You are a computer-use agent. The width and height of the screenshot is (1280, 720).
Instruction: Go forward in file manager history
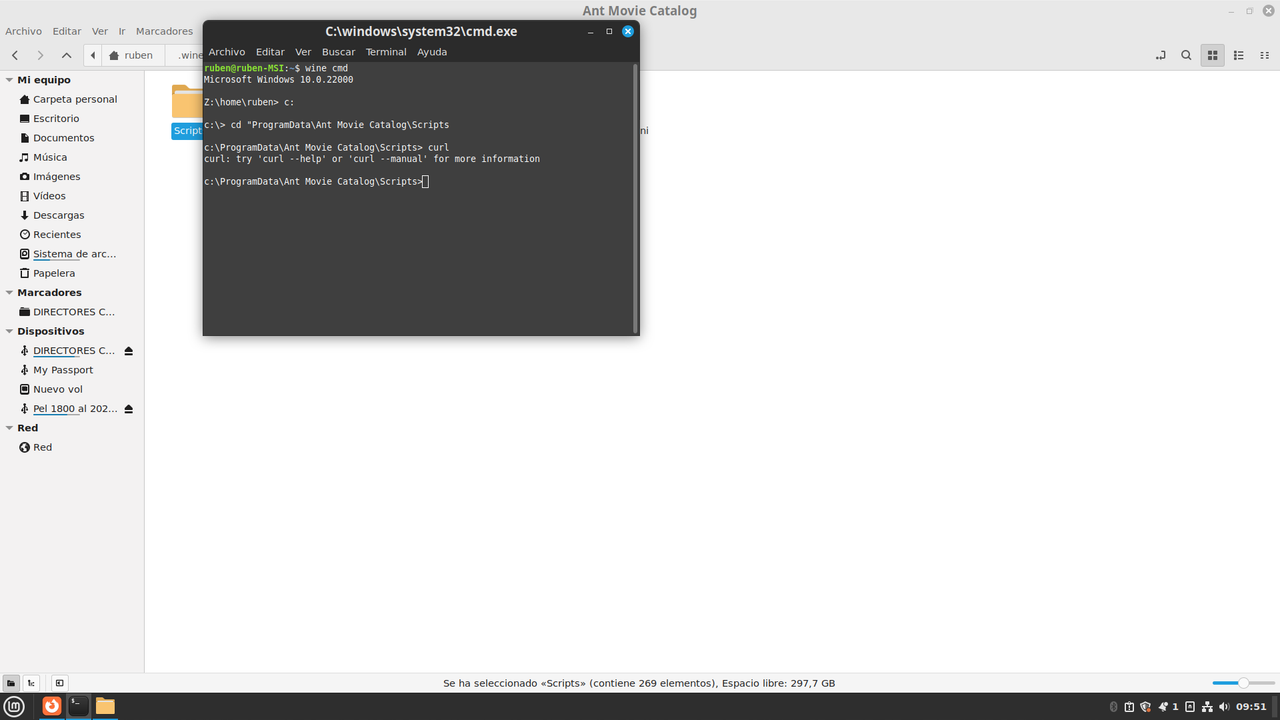click(x=40, y=55)
